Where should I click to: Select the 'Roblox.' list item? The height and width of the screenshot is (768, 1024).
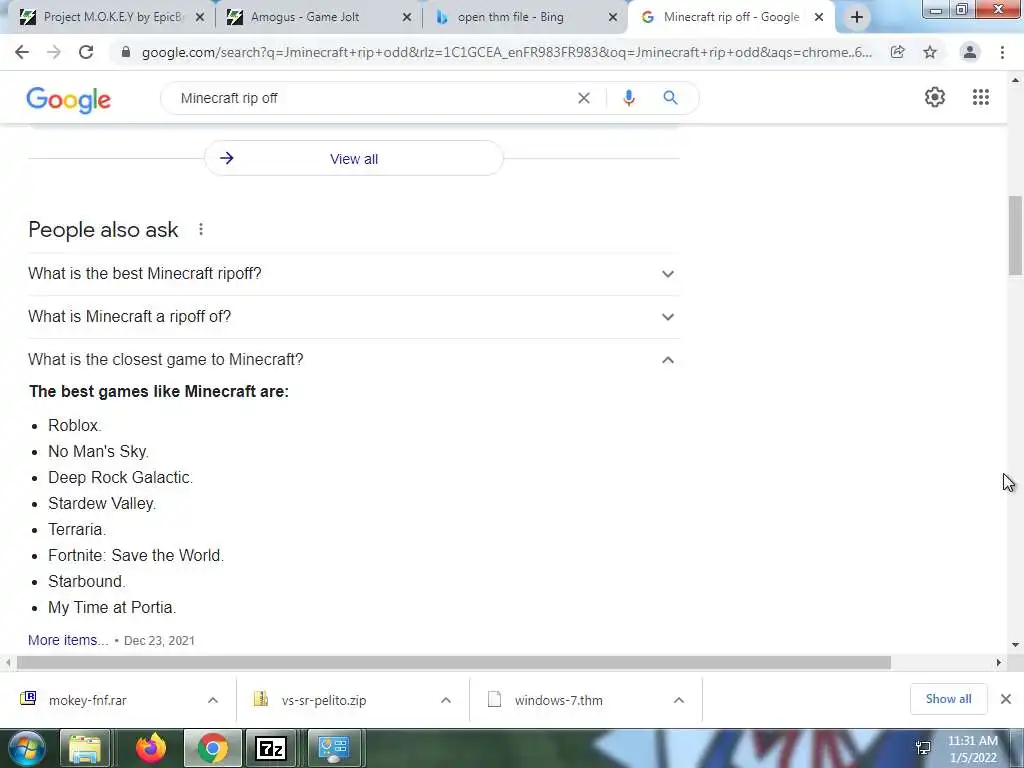(x=74, y=426)
